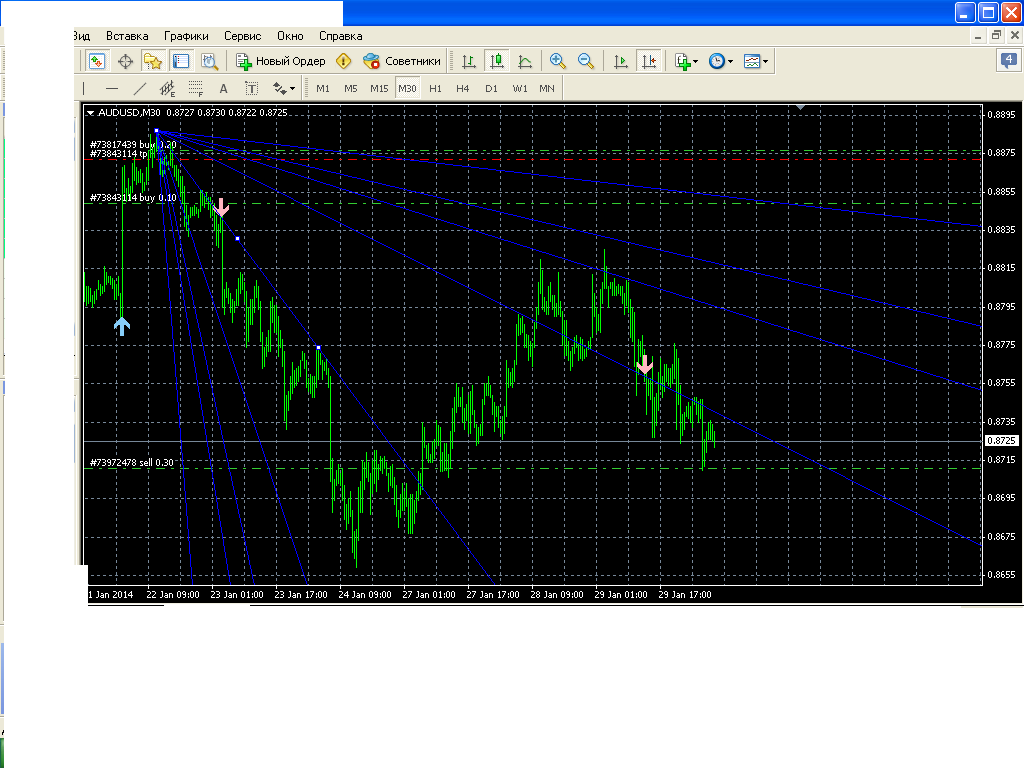The image size is (1024, 768).
Task: Select the trendline drawing tool
Action: click(140, 88)
